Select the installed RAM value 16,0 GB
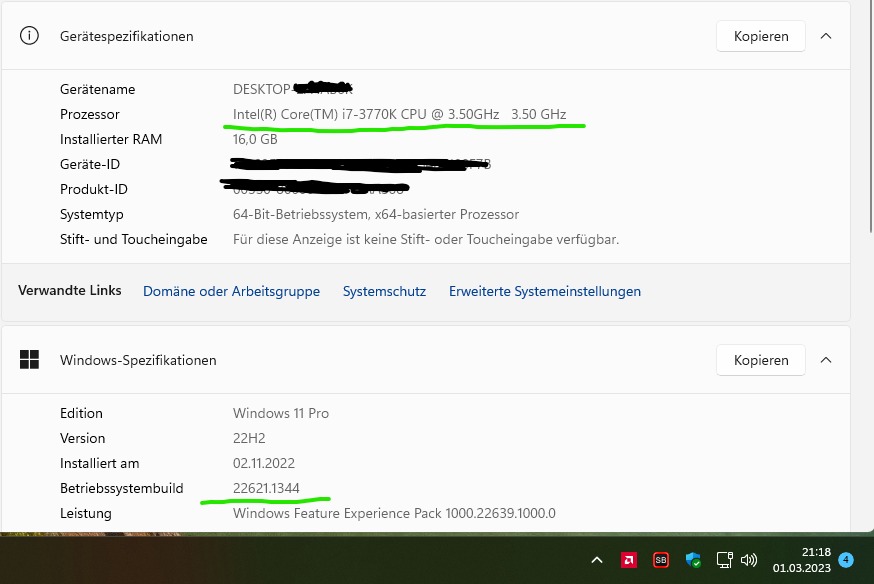This screenshot has width=874, height=584. pos(255,139)
